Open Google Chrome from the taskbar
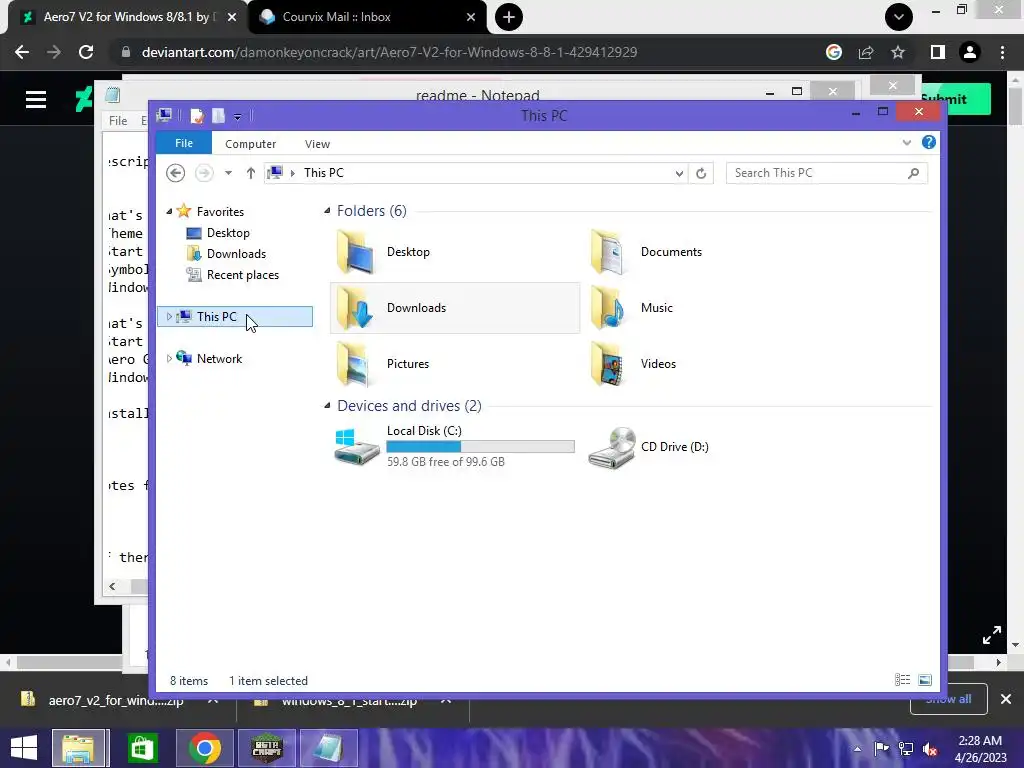The image size is (1024, 768). [x=204, y=748]
